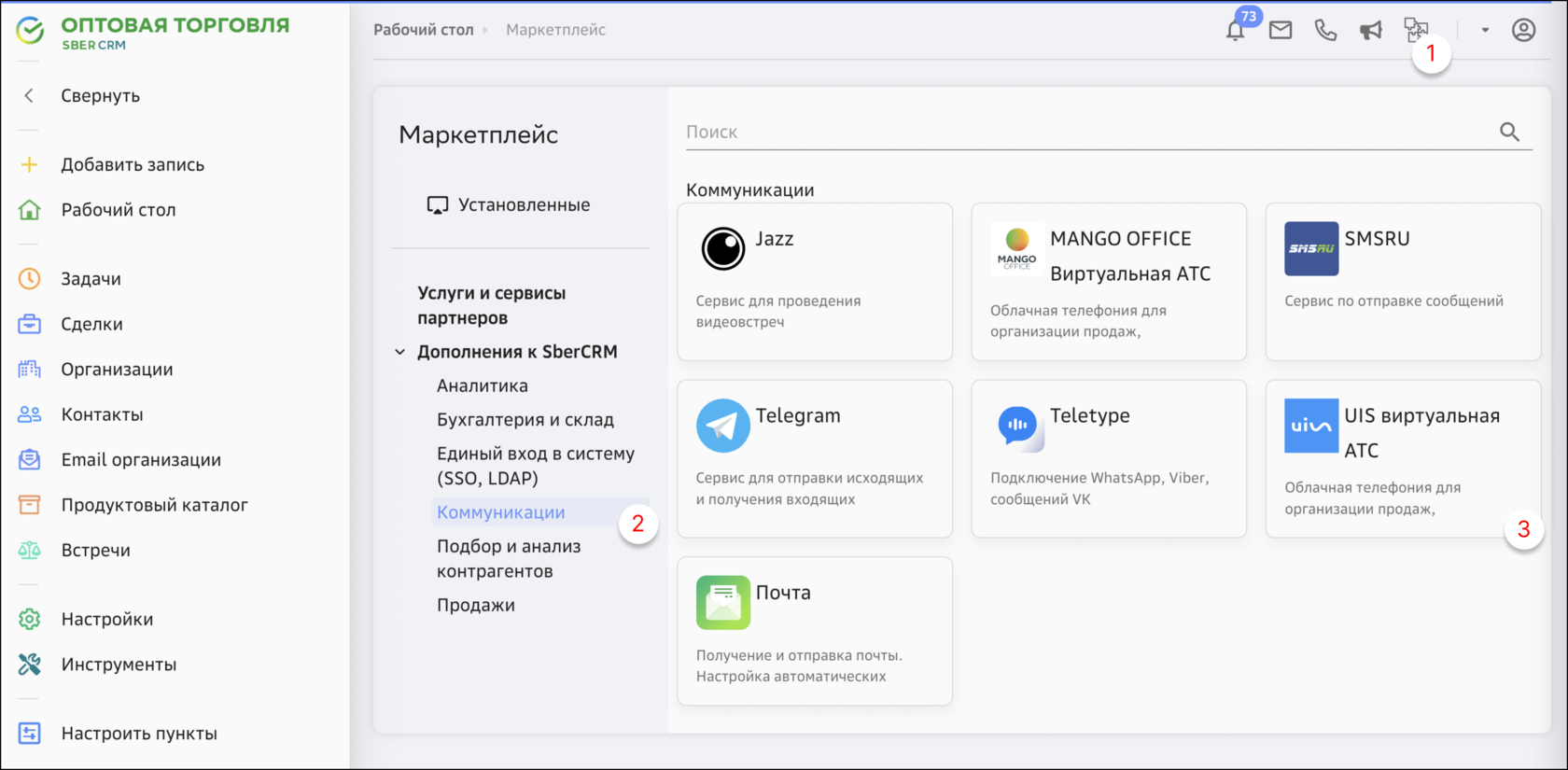Click the Jazz app logo
Viewport: 1568px width, 770px height.
point(723,248)
